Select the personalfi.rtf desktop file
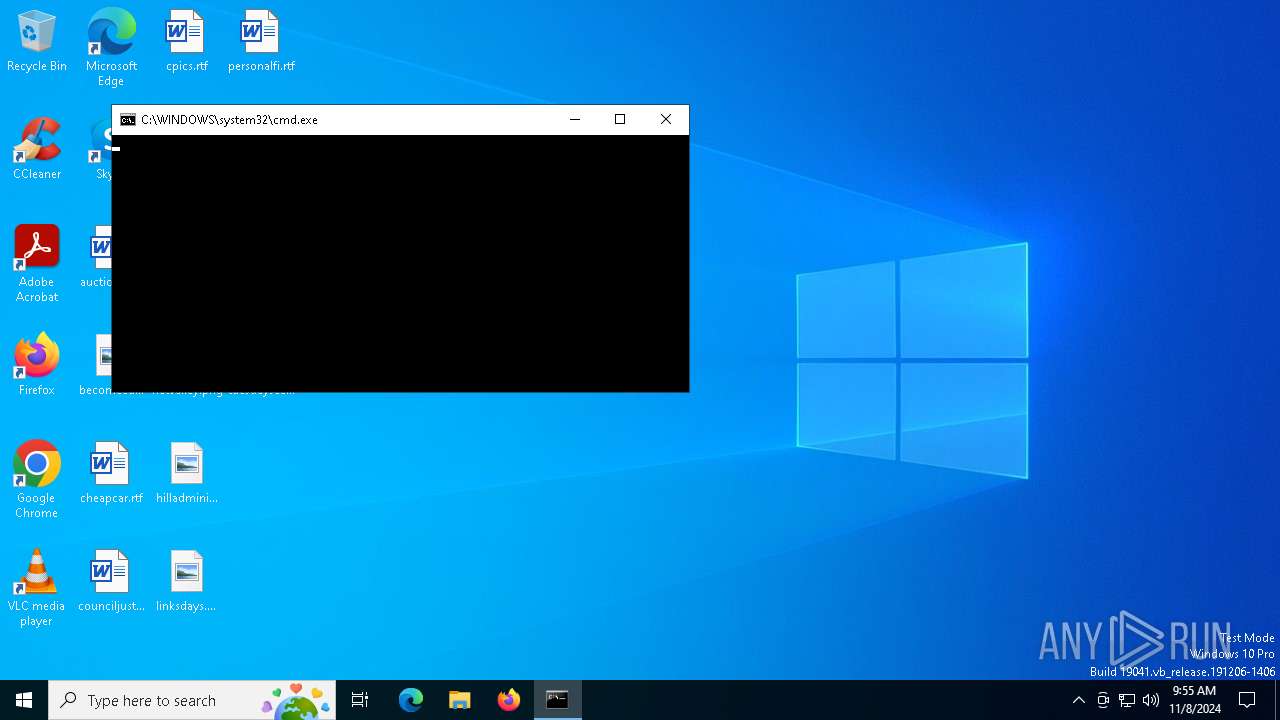The height and width of the screenshot is (720, 1280). (261, 41)
